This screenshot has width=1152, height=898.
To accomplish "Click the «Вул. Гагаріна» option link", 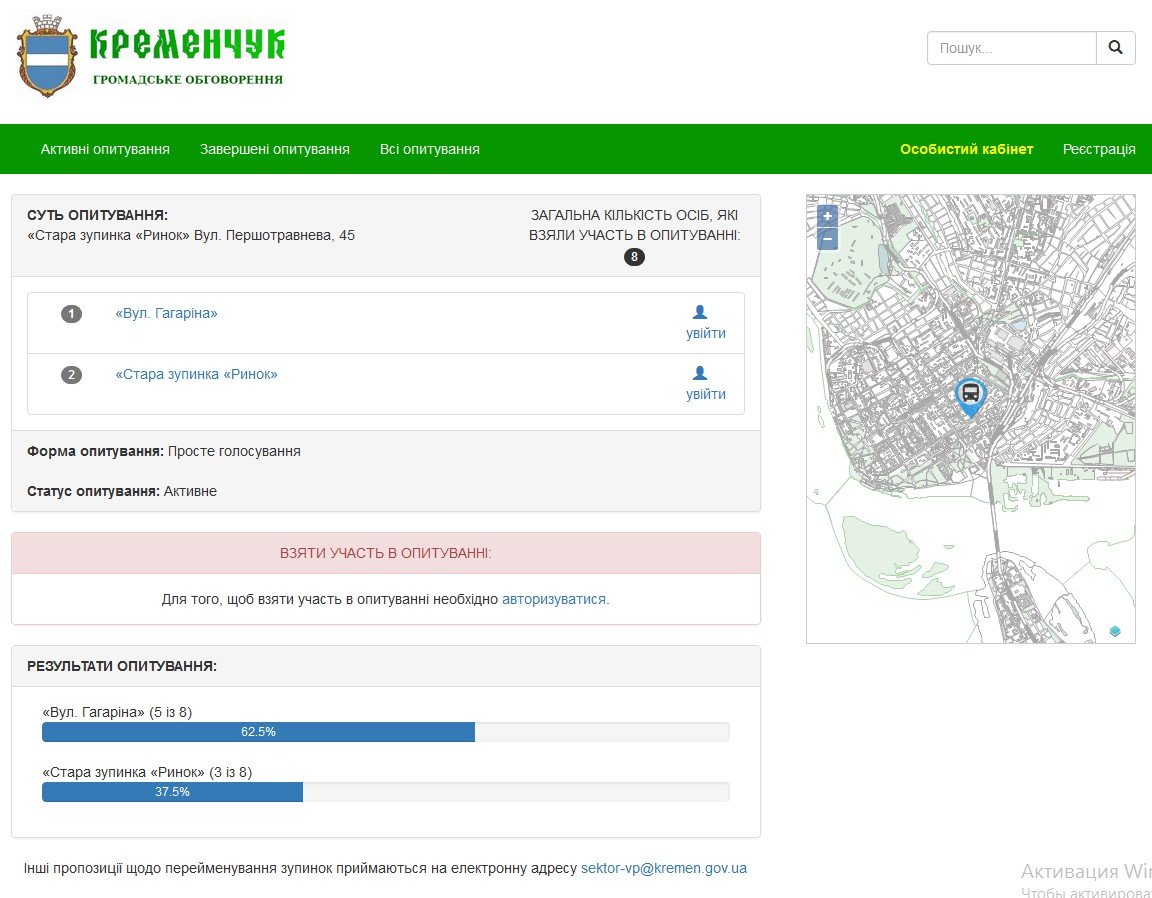I will 166,313.
